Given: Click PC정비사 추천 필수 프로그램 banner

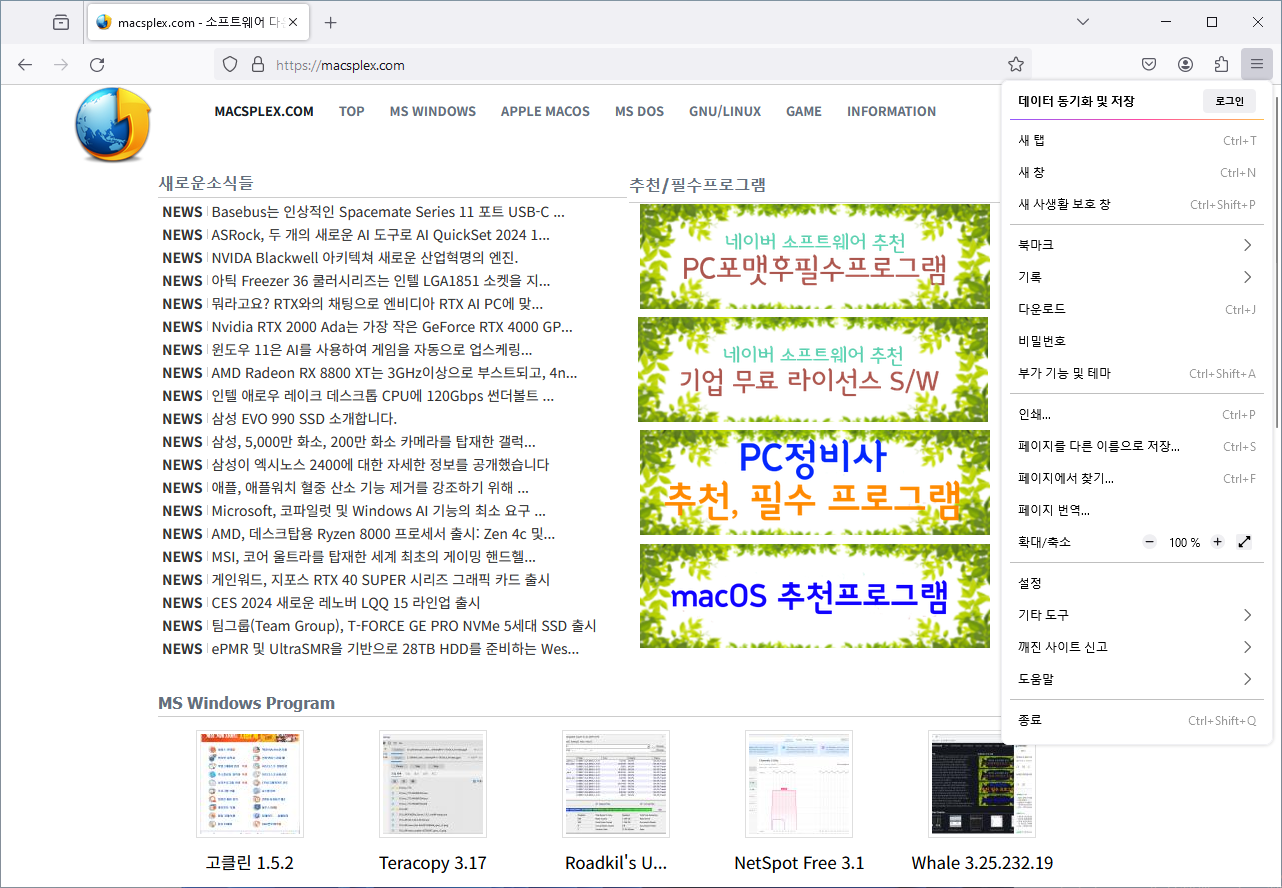Looking at the screenshot, I should click(x=814, y=482).
